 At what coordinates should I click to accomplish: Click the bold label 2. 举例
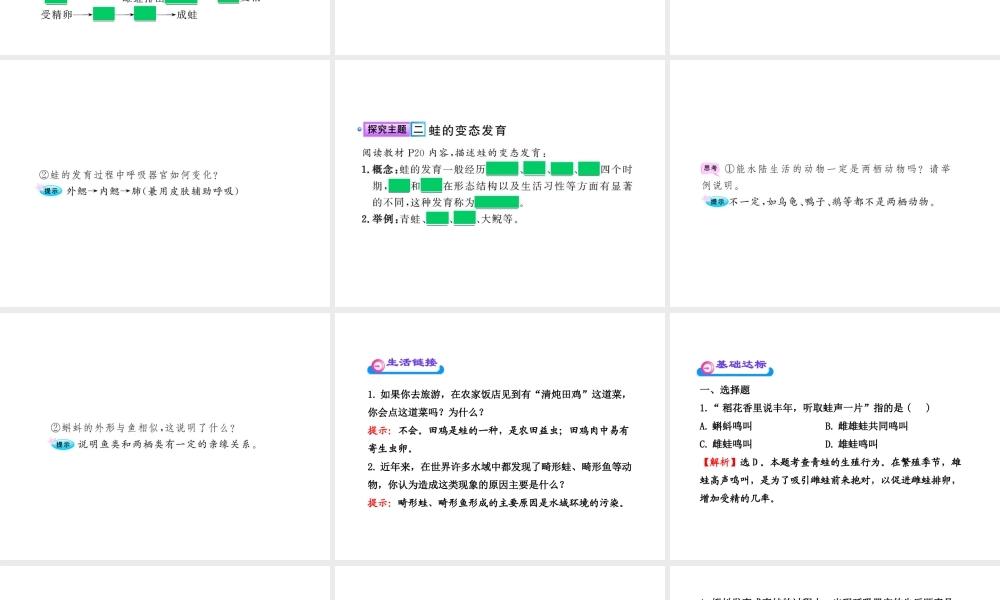[380, 219]
